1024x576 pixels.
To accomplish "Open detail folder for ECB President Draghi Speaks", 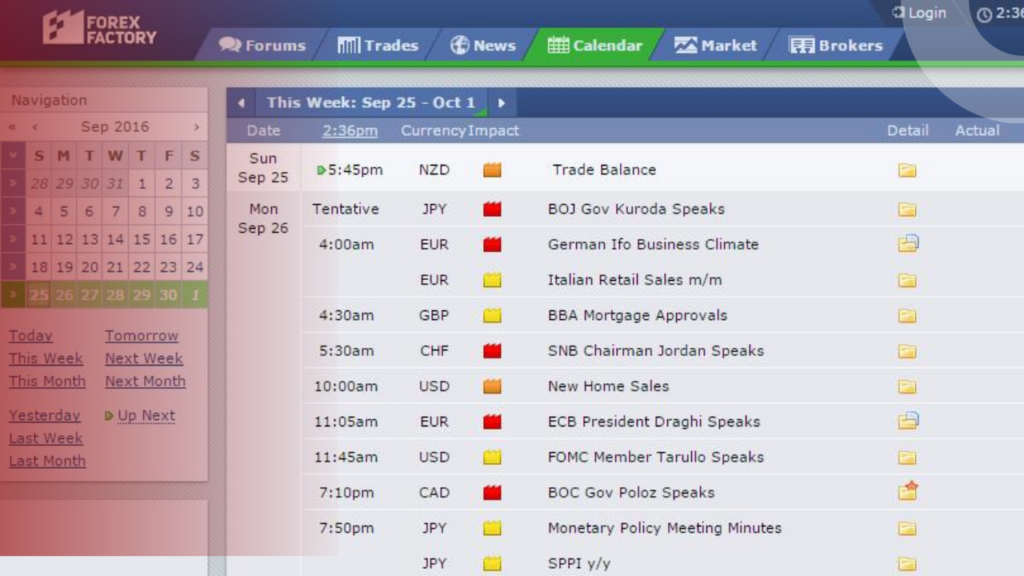I will (x=908, y=421).
